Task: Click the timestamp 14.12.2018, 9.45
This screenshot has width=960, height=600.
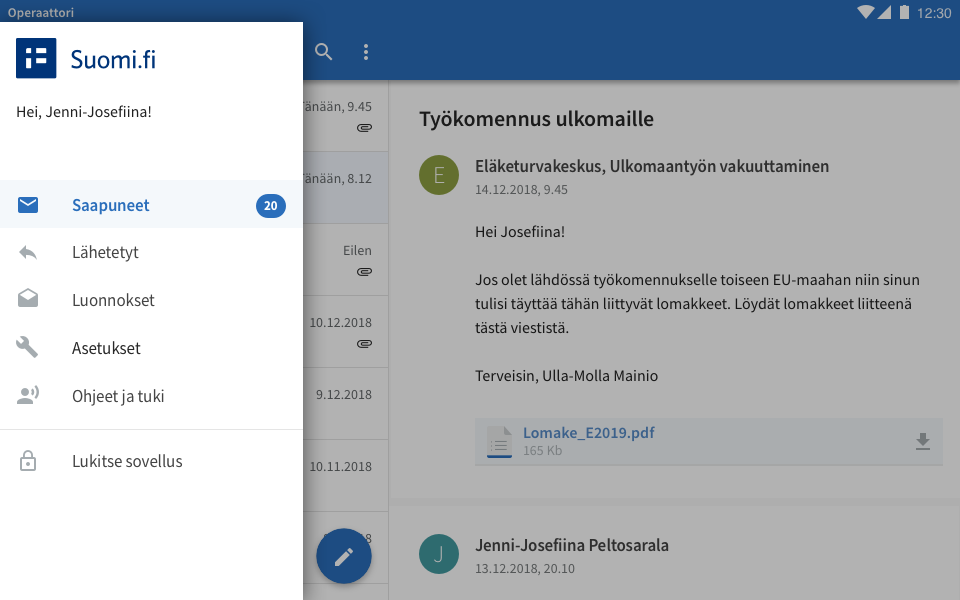Action: coord(521,190)
